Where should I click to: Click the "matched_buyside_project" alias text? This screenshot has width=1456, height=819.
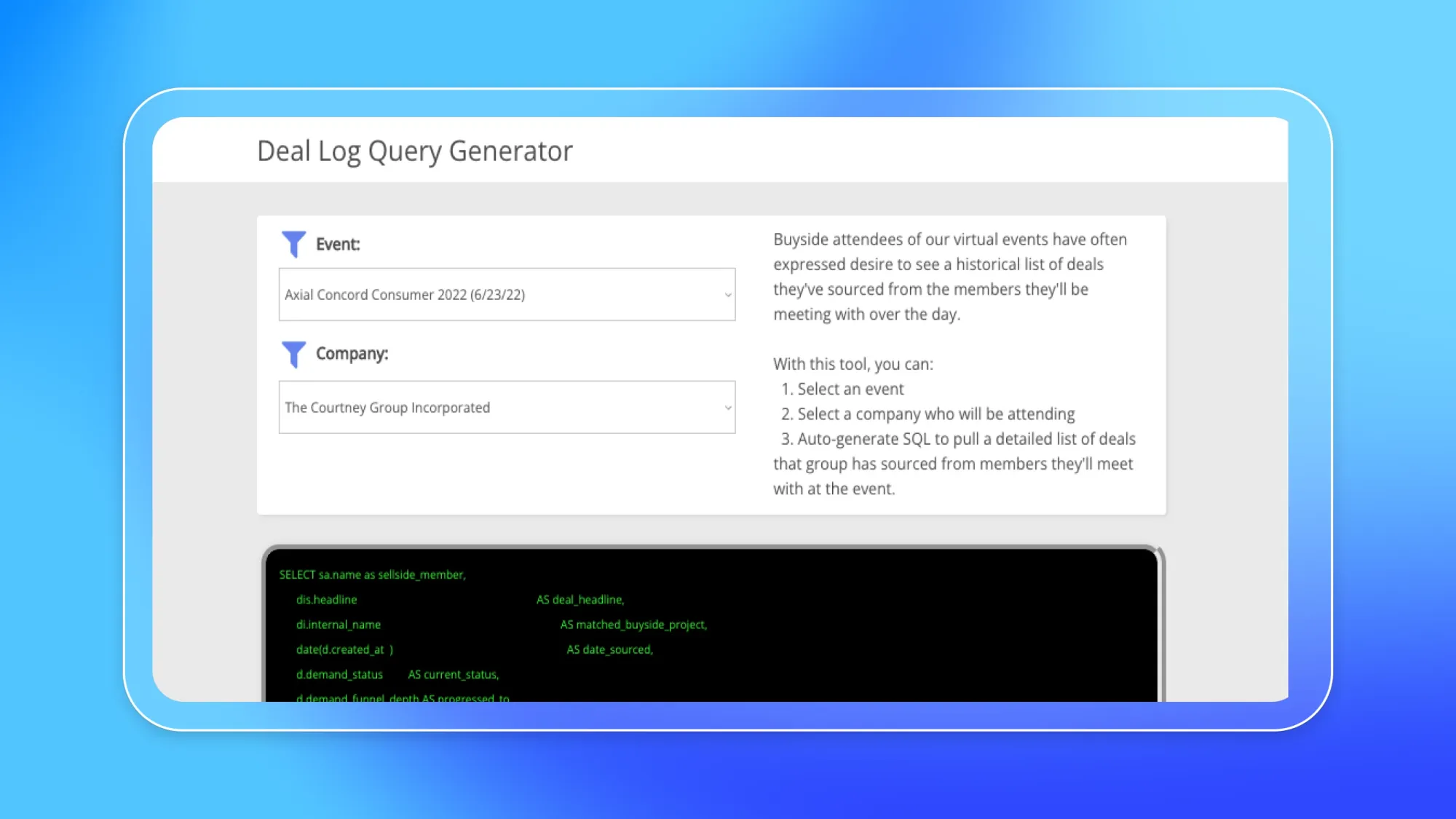(x=635, y=624)
